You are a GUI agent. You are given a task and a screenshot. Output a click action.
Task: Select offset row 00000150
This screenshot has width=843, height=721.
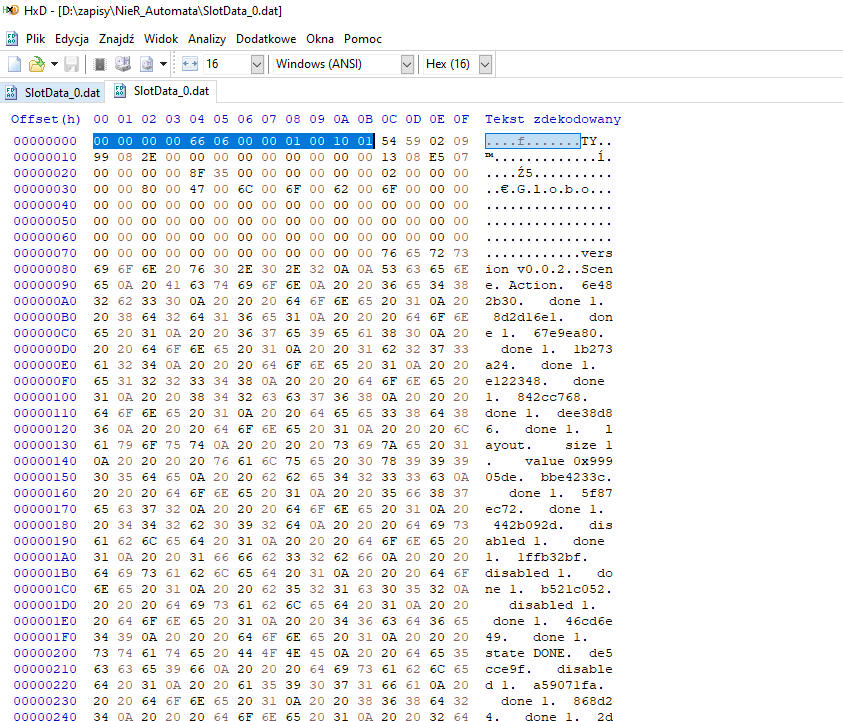click(45, 477)
